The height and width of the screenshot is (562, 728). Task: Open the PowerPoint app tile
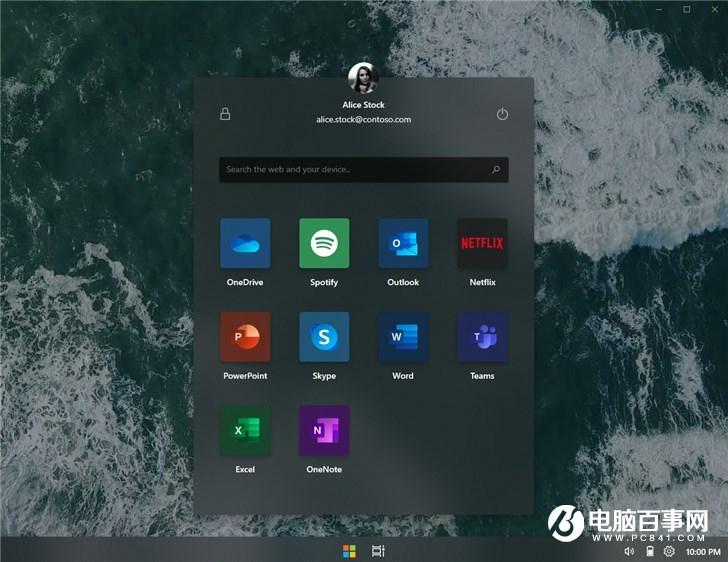point(245,337)
